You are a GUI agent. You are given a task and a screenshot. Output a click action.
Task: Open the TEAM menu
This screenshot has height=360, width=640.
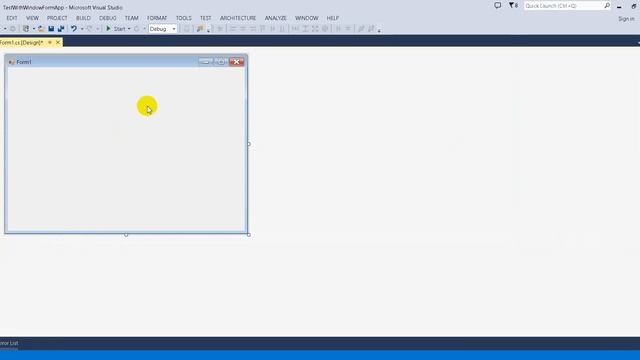[x=131, y=18]
